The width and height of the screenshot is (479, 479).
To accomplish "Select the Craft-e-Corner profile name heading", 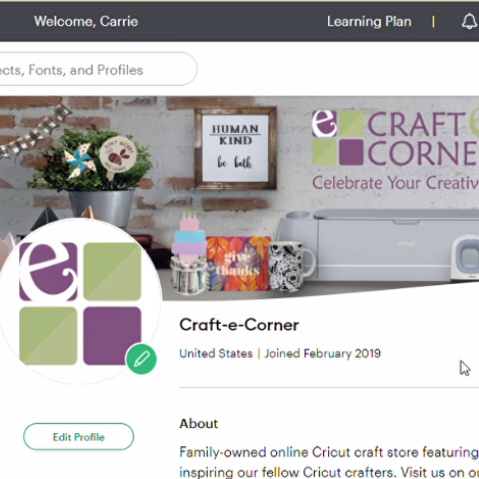I will 239,325.
